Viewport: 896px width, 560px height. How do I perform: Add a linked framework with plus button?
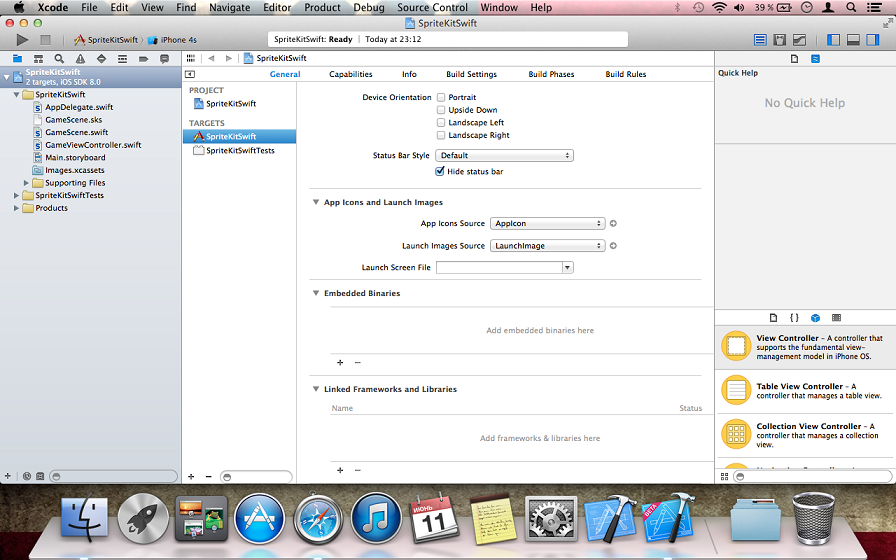(x=340, y=470)
